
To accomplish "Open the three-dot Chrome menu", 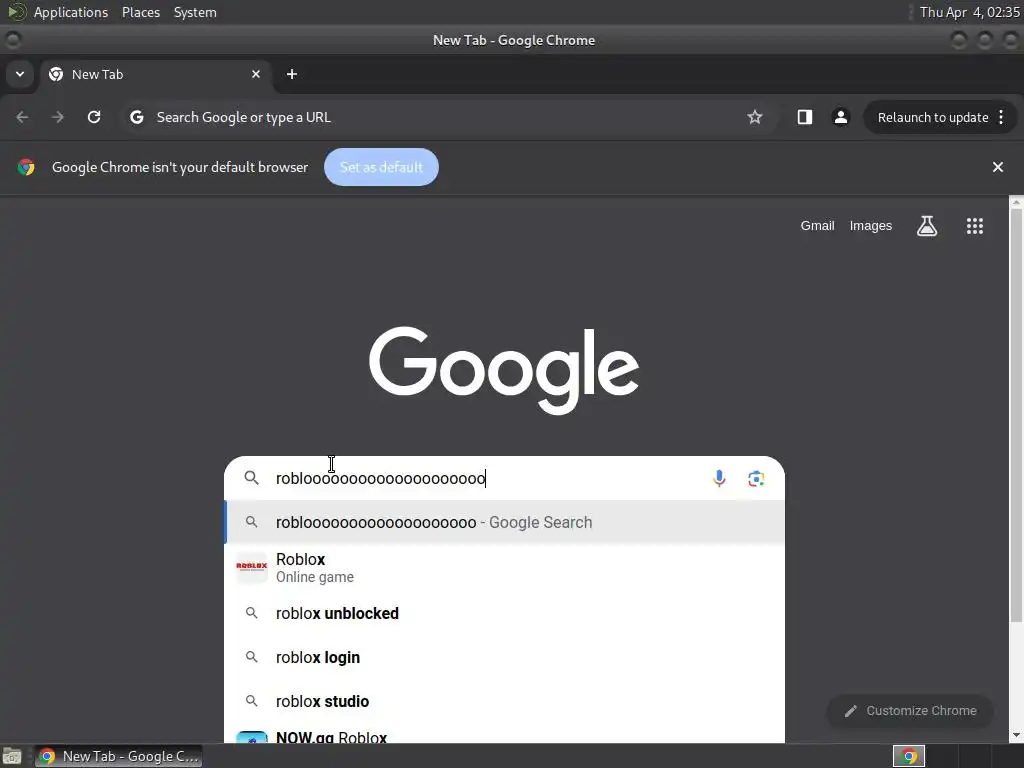I will coord(1001,117).
